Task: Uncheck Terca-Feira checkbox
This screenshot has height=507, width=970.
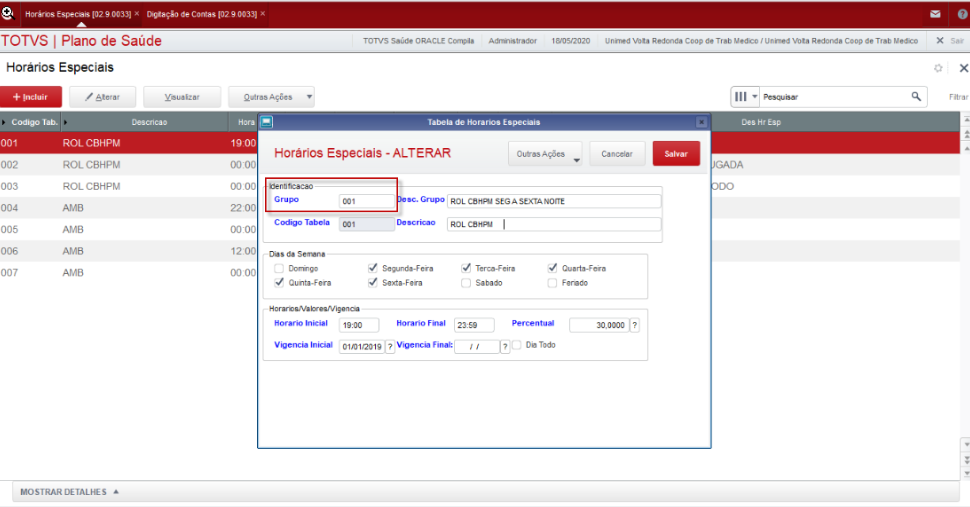Action: 466,268
